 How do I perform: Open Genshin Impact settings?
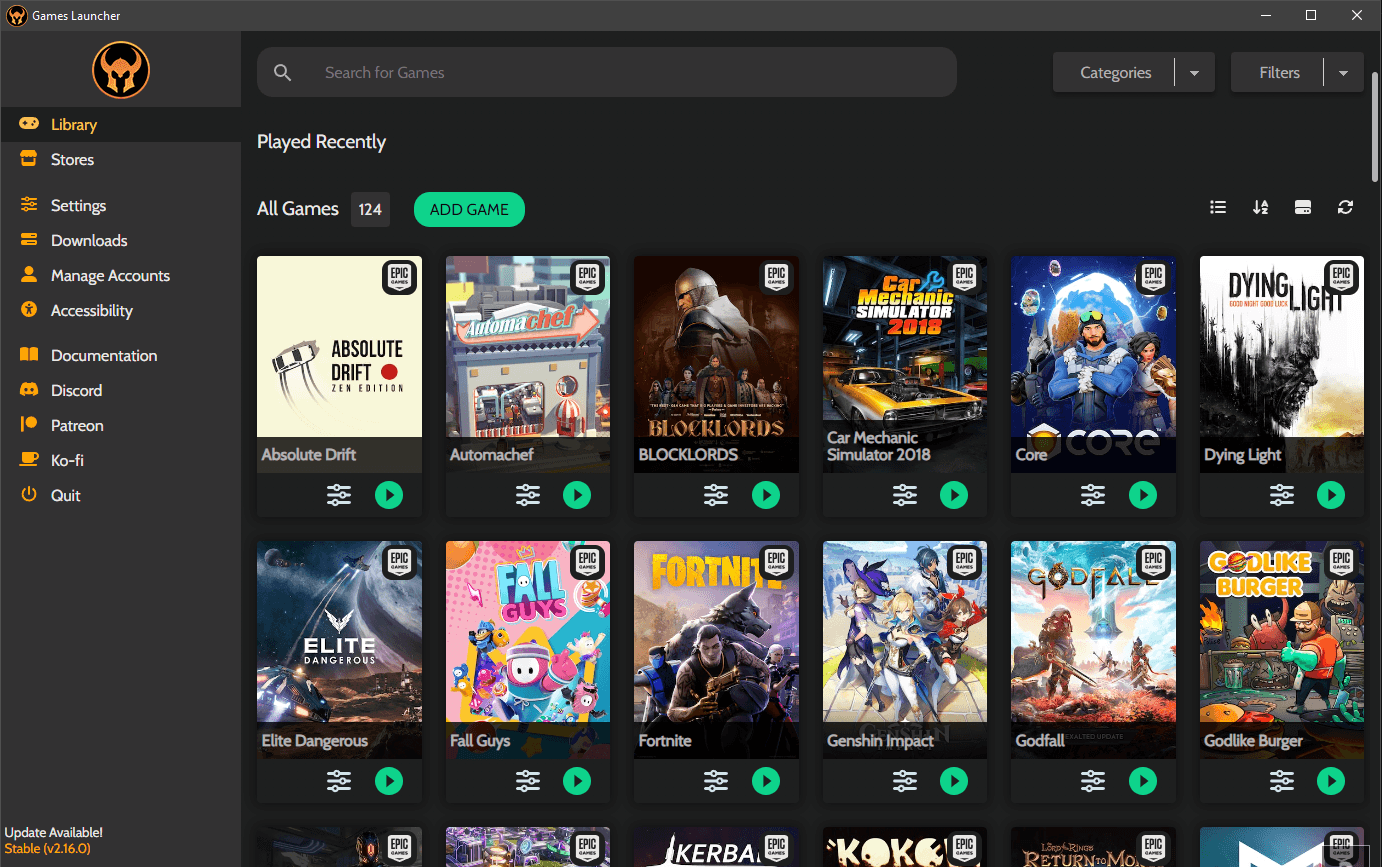point(905,781)
